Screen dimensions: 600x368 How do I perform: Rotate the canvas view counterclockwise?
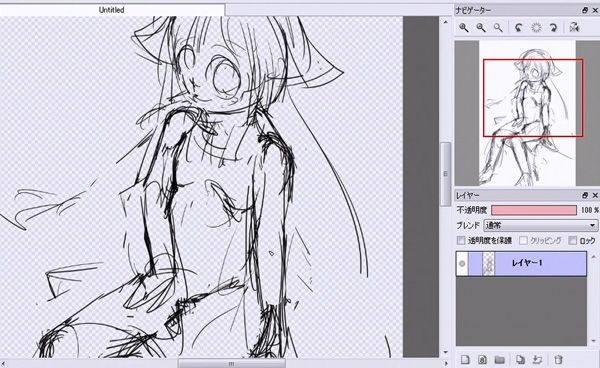pos(519,28)
